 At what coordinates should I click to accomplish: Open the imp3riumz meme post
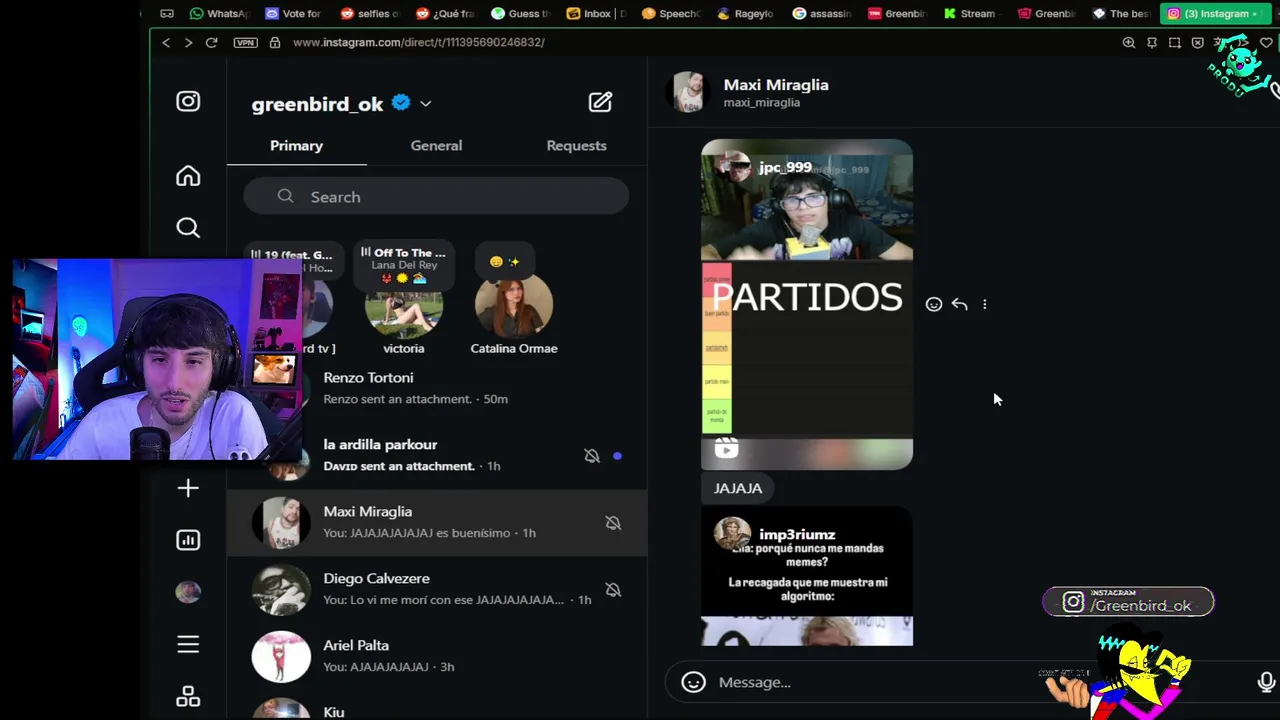tap(807, 576)
